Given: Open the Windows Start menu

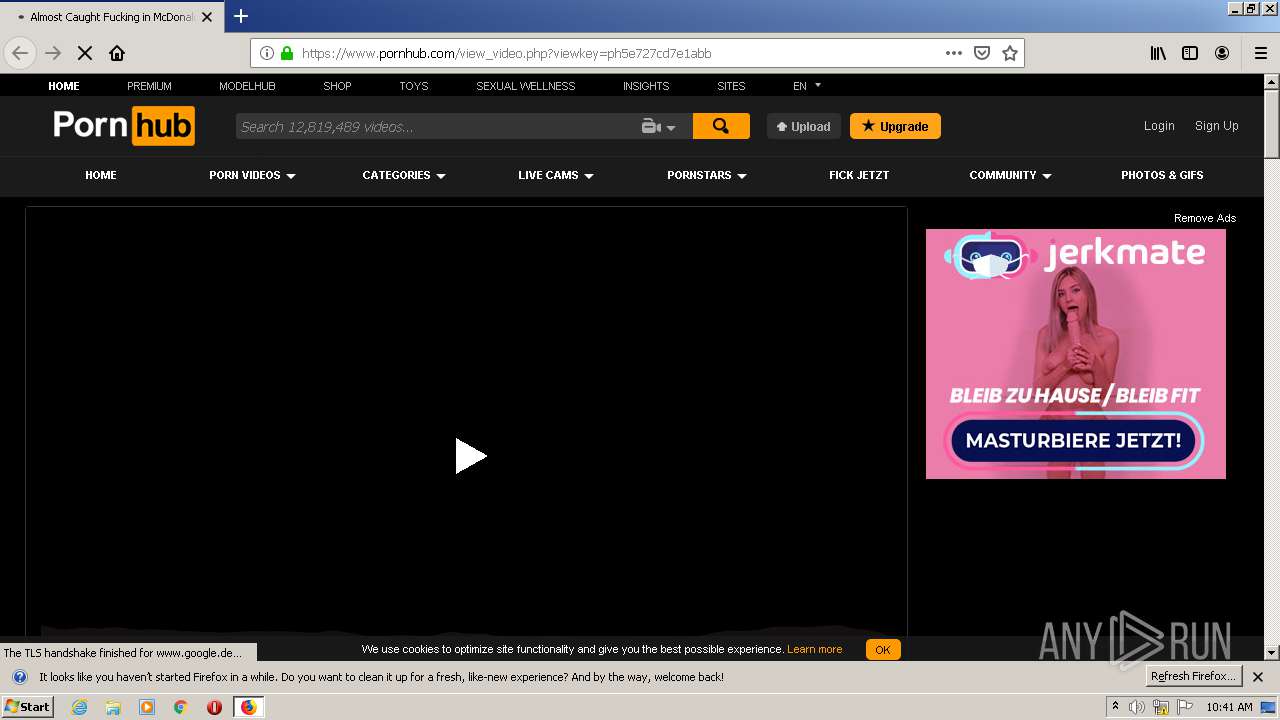Looking at the screenshot, I should tap(27, 707).
